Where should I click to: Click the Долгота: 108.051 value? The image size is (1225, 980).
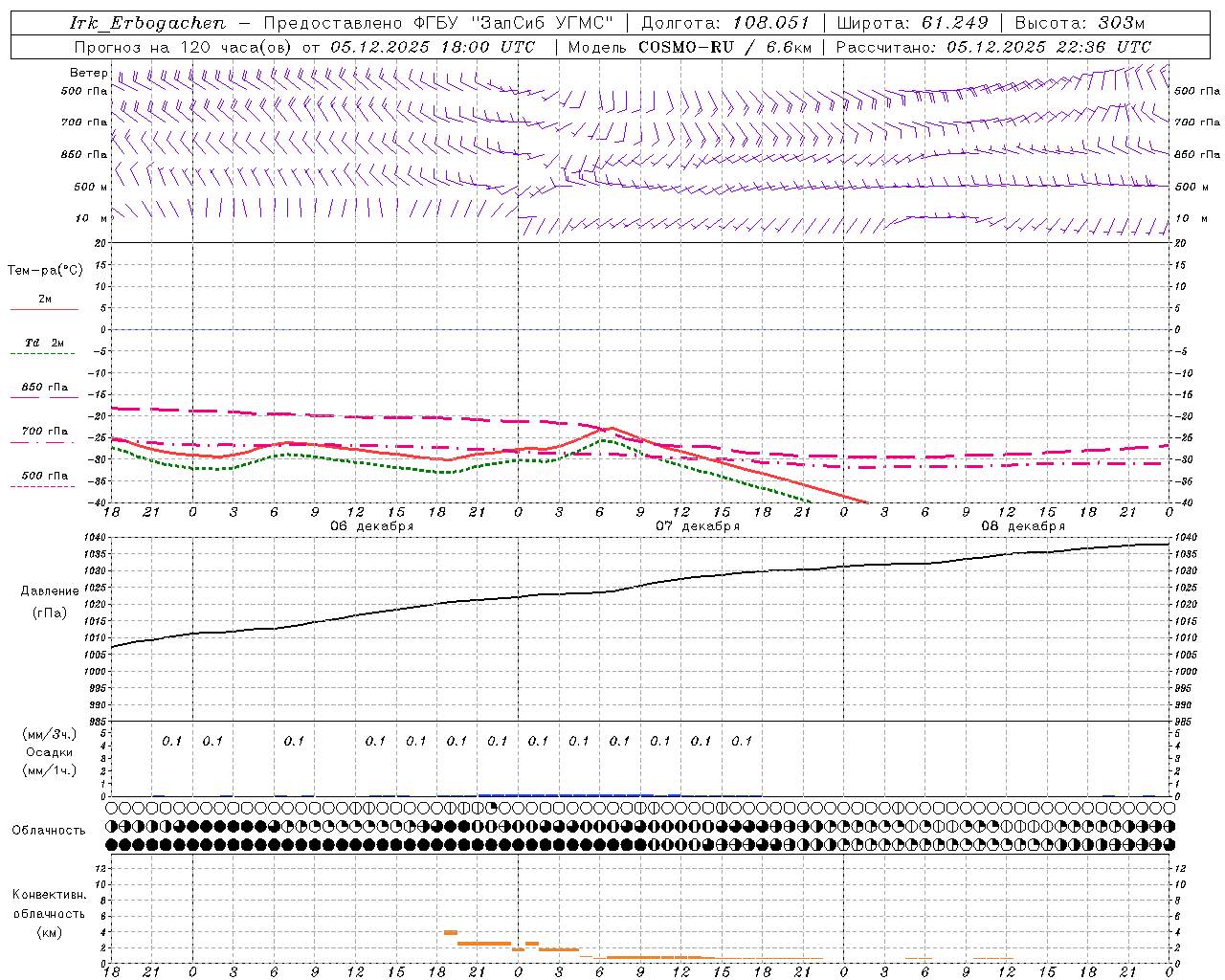[724, 23]
